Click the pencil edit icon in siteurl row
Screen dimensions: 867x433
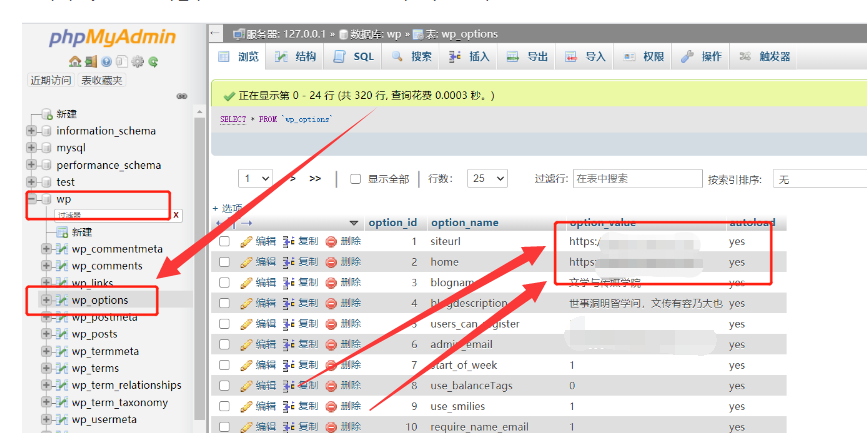pyautogui.click(x=246, y=242)
